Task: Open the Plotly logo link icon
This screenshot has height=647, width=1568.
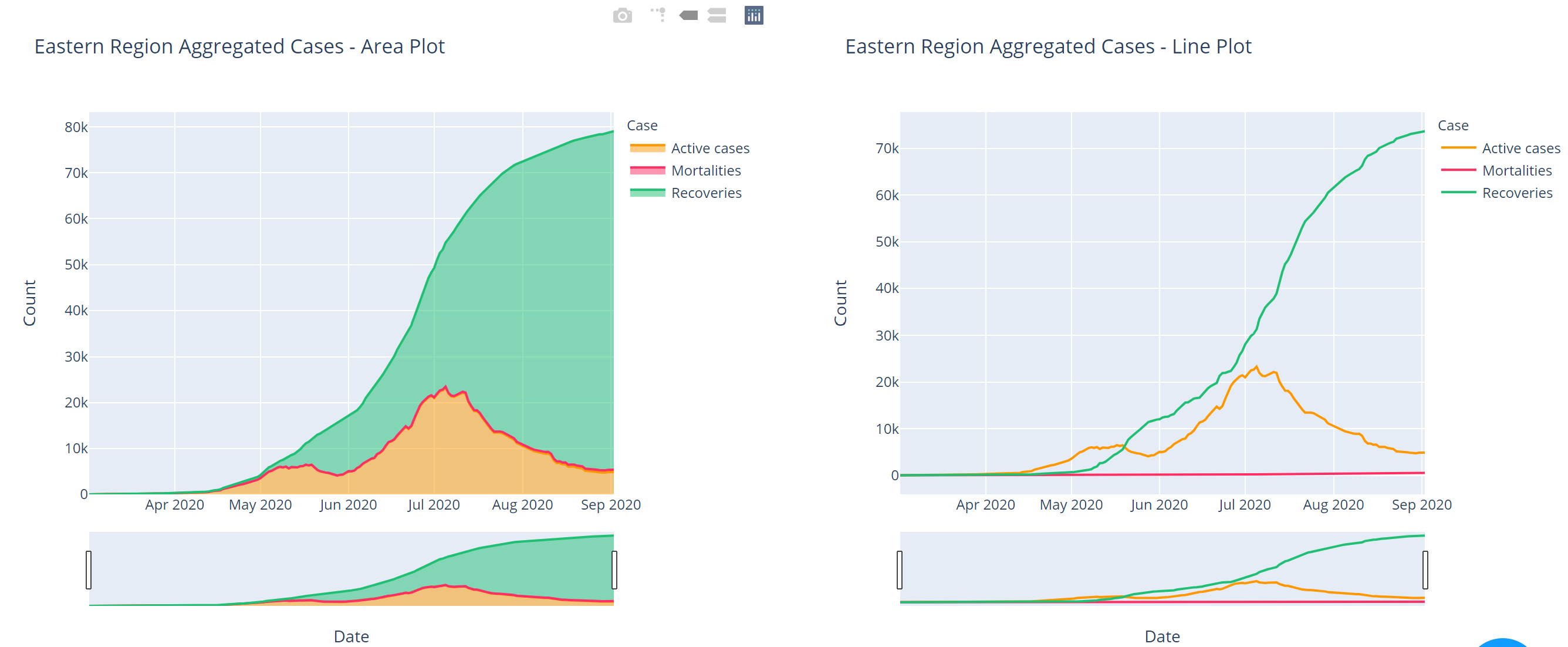Action: pyautogui.click(x=753, y=15)
